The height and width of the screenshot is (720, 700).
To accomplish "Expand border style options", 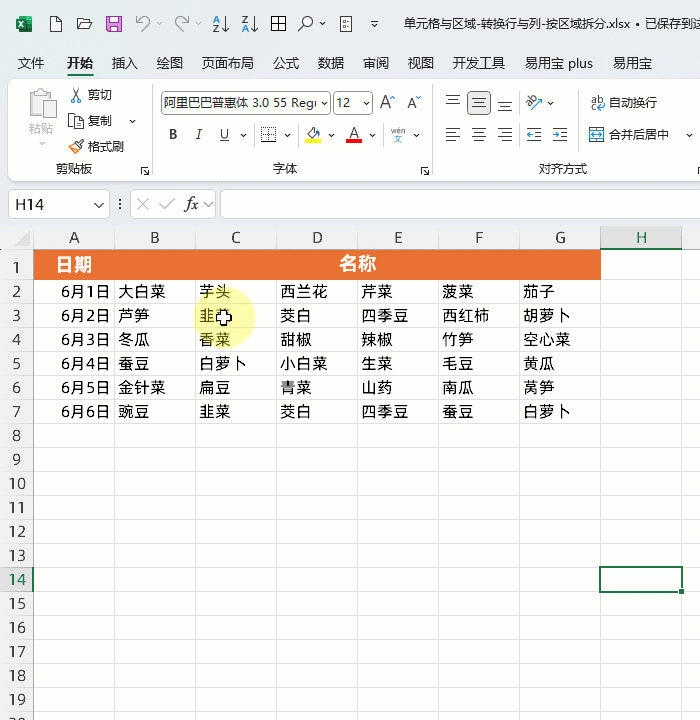I will coord(288,135).
